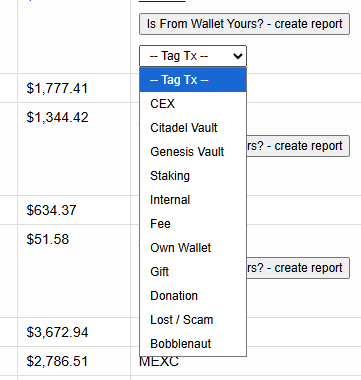Click create report button beside $51.58 row

298,268
